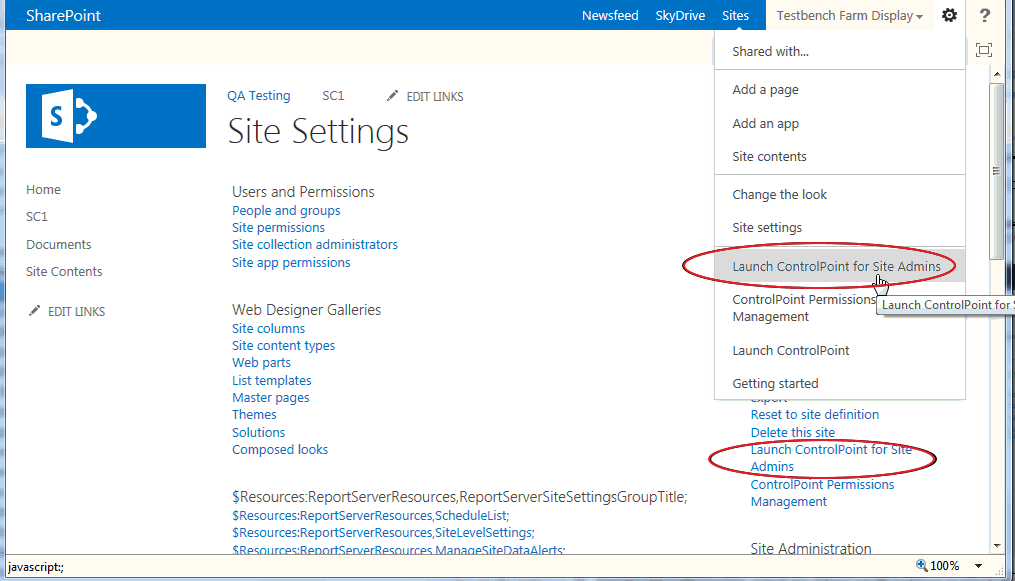This screenshot has height=581, width=1015.
Task: Click the SharePoint logo in the top bar
Action: pyautogui.click(x=64, y=15)
